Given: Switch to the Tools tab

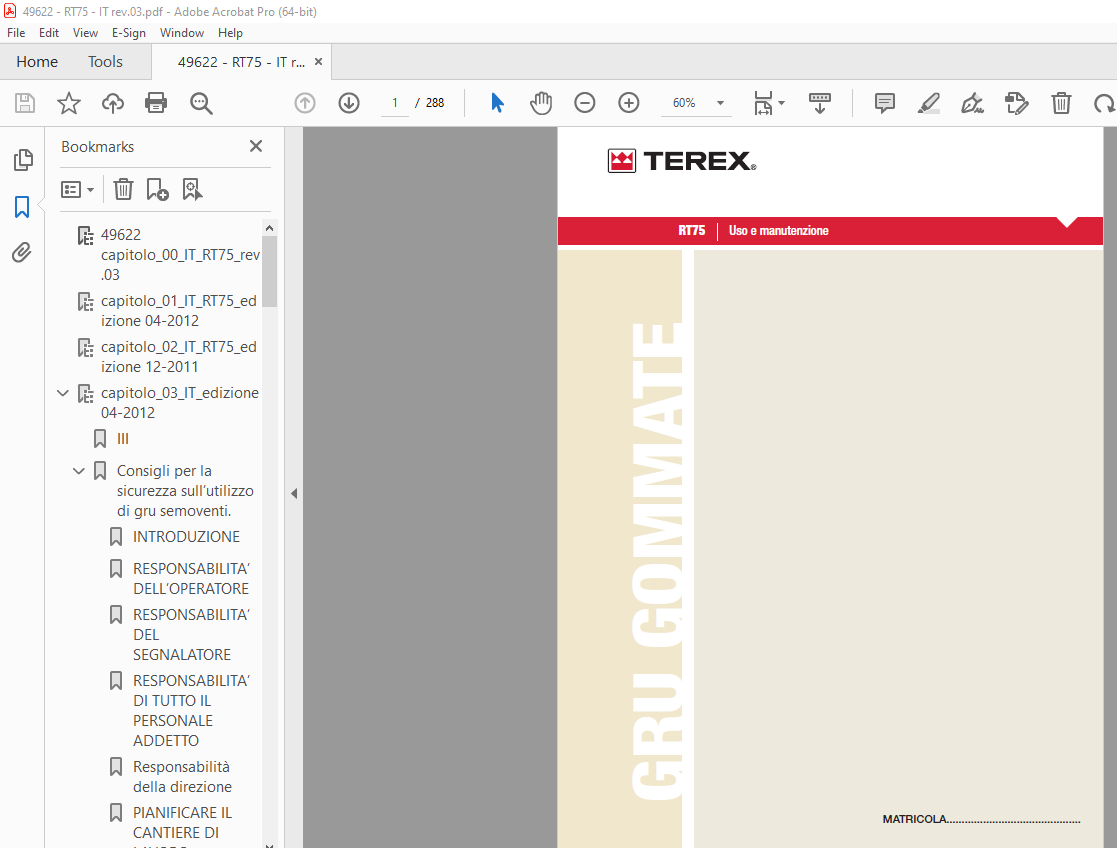Looking at the screenshot, I should coord(105,62).
